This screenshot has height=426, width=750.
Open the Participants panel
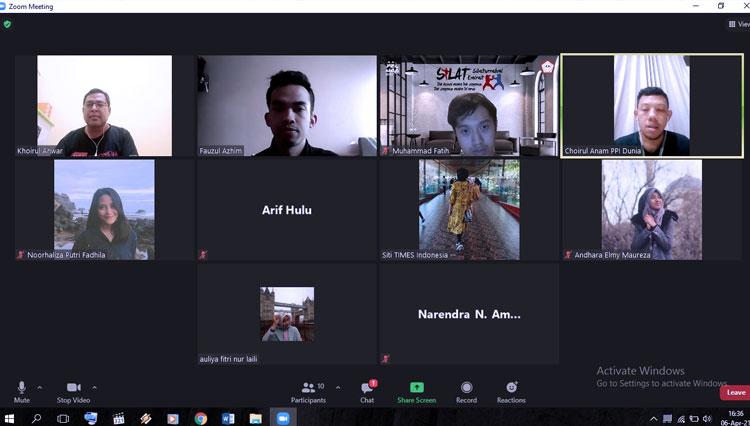(x=309, y=392)
